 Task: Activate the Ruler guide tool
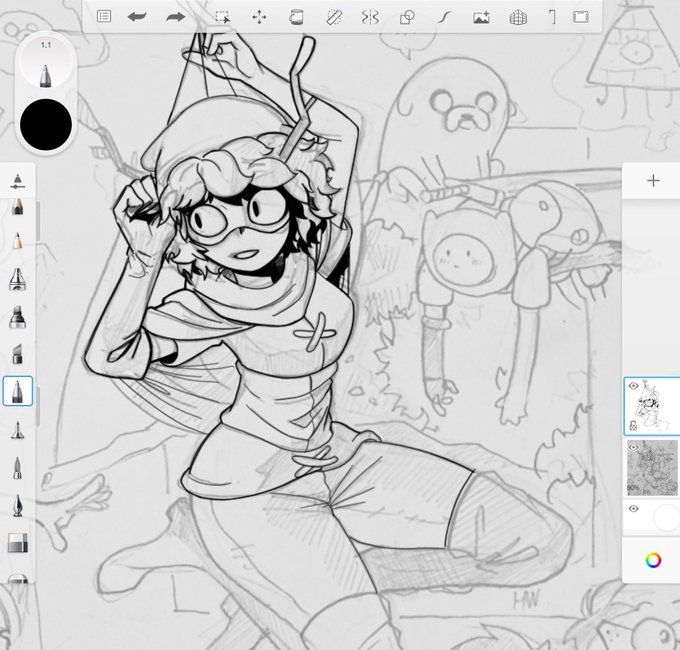[x=333, y=17]
